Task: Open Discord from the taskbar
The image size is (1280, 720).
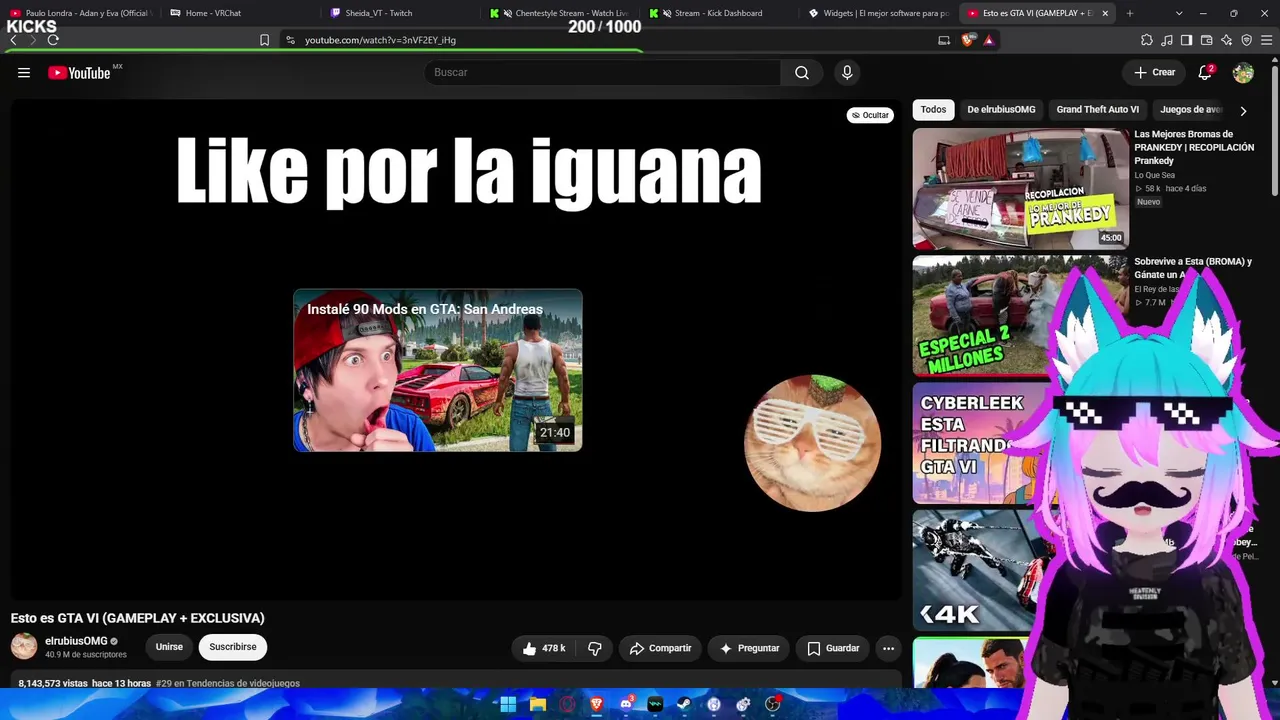Action: pyautogui.click(x=626, y=704)
